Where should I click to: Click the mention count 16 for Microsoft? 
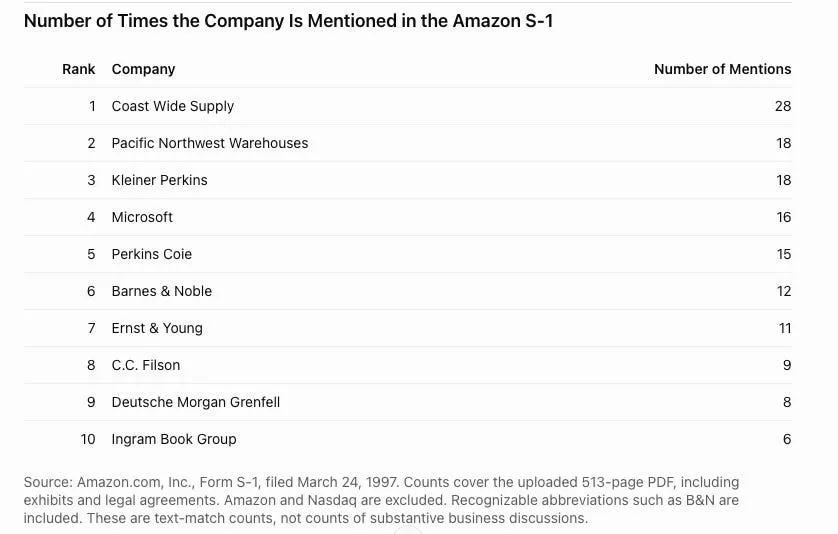coord(783,217)
